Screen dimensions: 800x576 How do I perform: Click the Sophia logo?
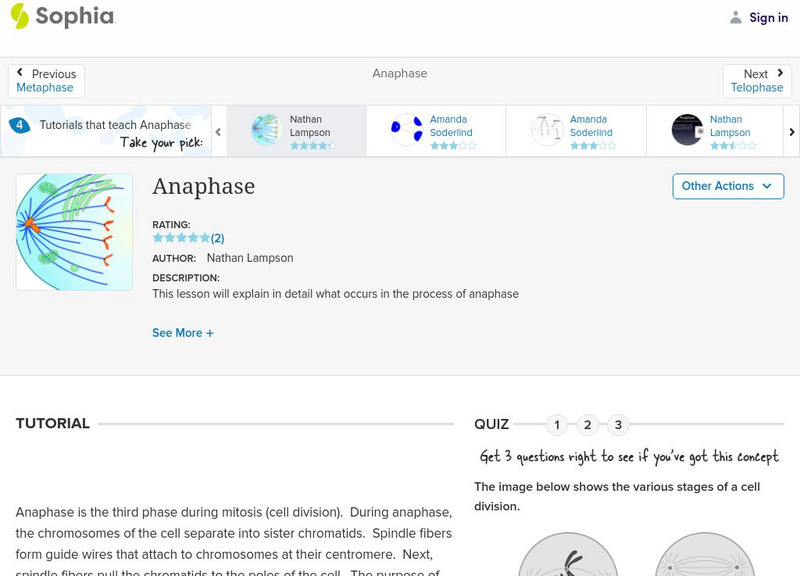coord(62,17)
